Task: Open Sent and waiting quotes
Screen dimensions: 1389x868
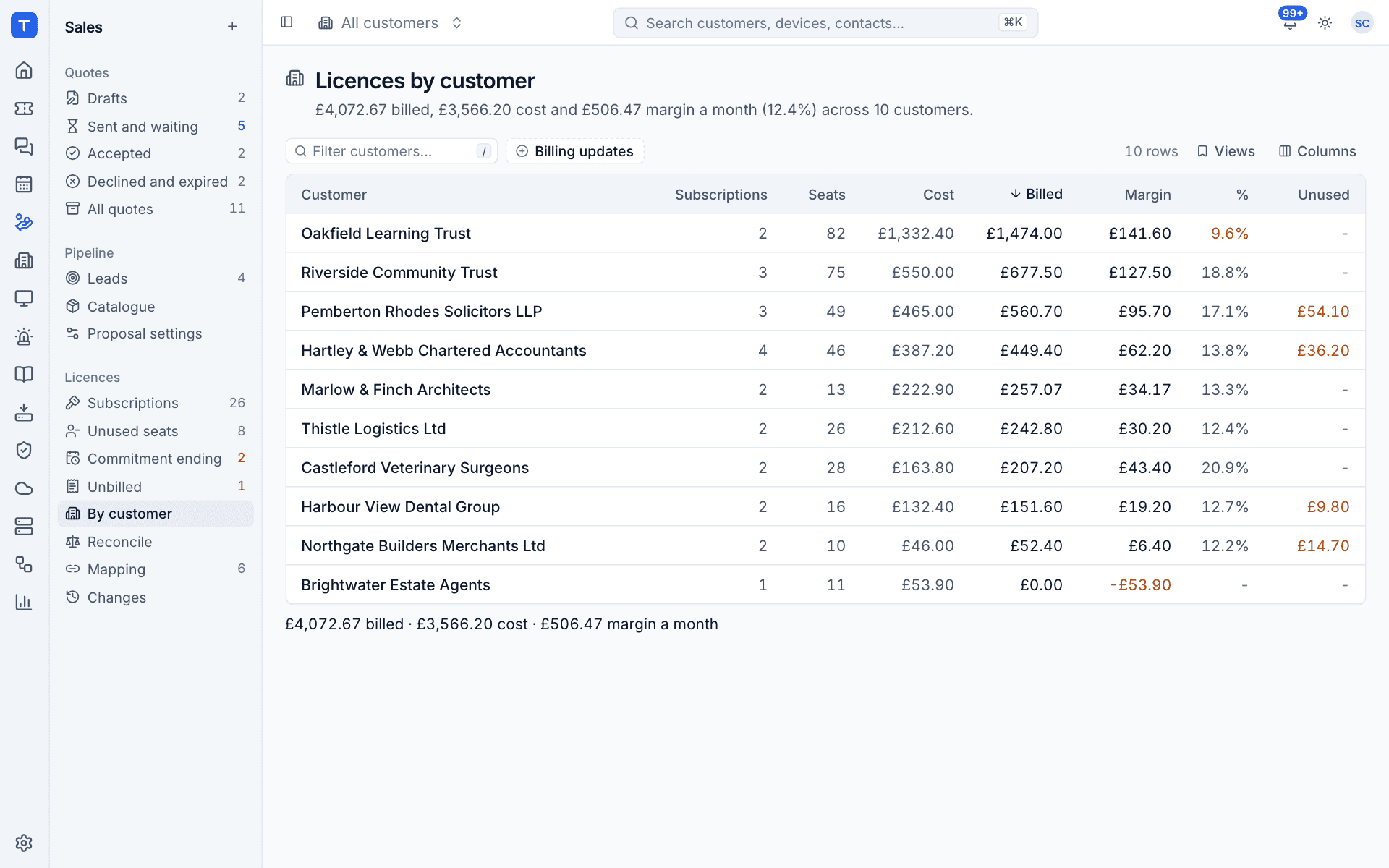Action: 156,127
